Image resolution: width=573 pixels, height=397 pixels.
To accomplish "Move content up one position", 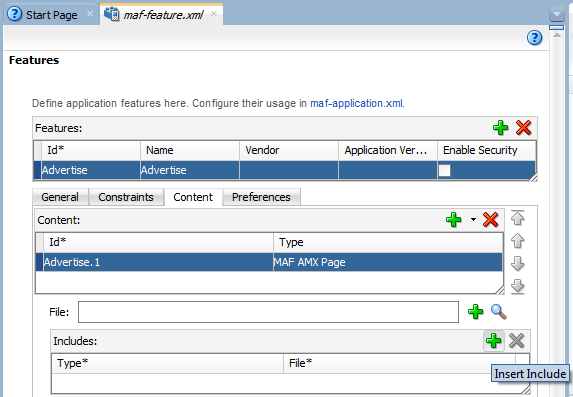I will coord(517,241).
